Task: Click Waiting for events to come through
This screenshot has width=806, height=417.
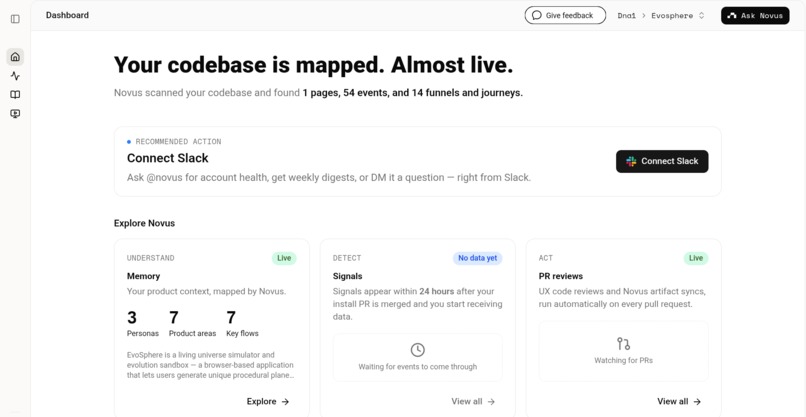Action: [417, 367]
